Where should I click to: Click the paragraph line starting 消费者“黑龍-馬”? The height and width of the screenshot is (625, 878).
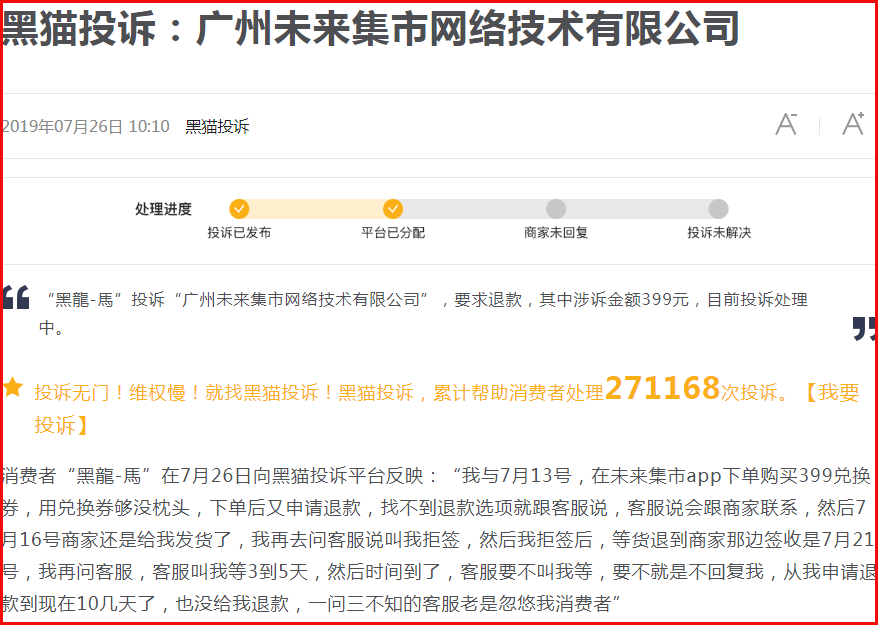coord(437,477)
